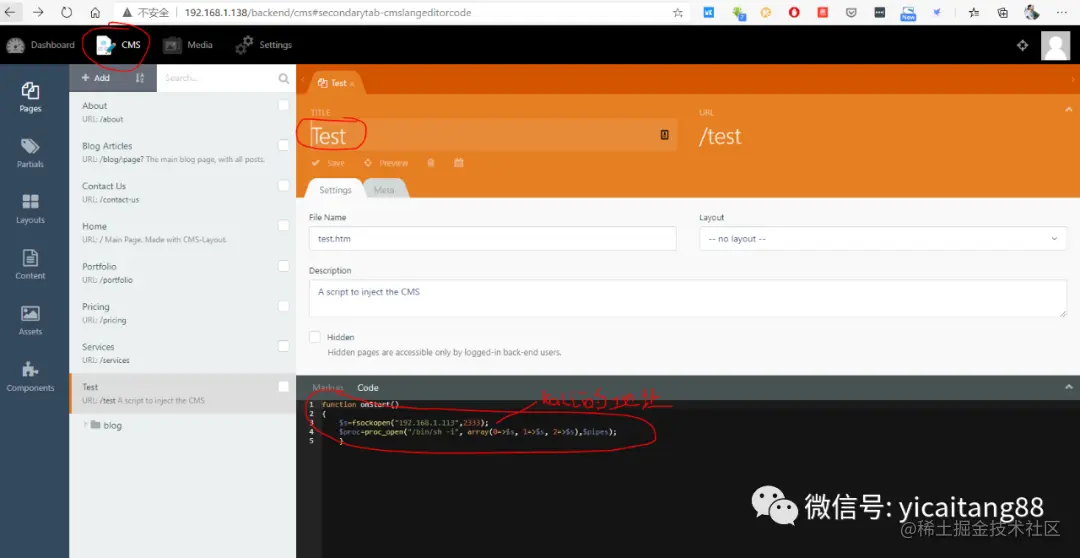This screenshot has height=558, width=1080.
Task: Open the backend Settings menu
Action: click(264, 45)
